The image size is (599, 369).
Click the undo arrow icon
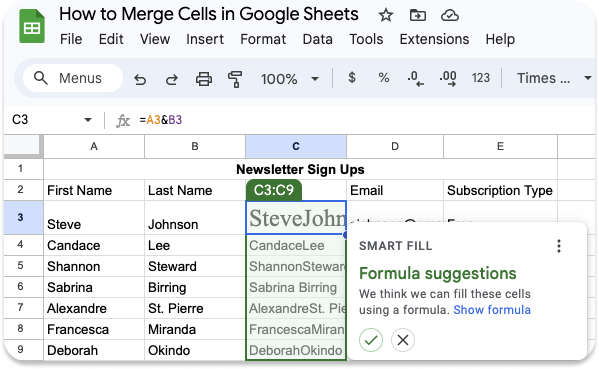click(140, 79)
